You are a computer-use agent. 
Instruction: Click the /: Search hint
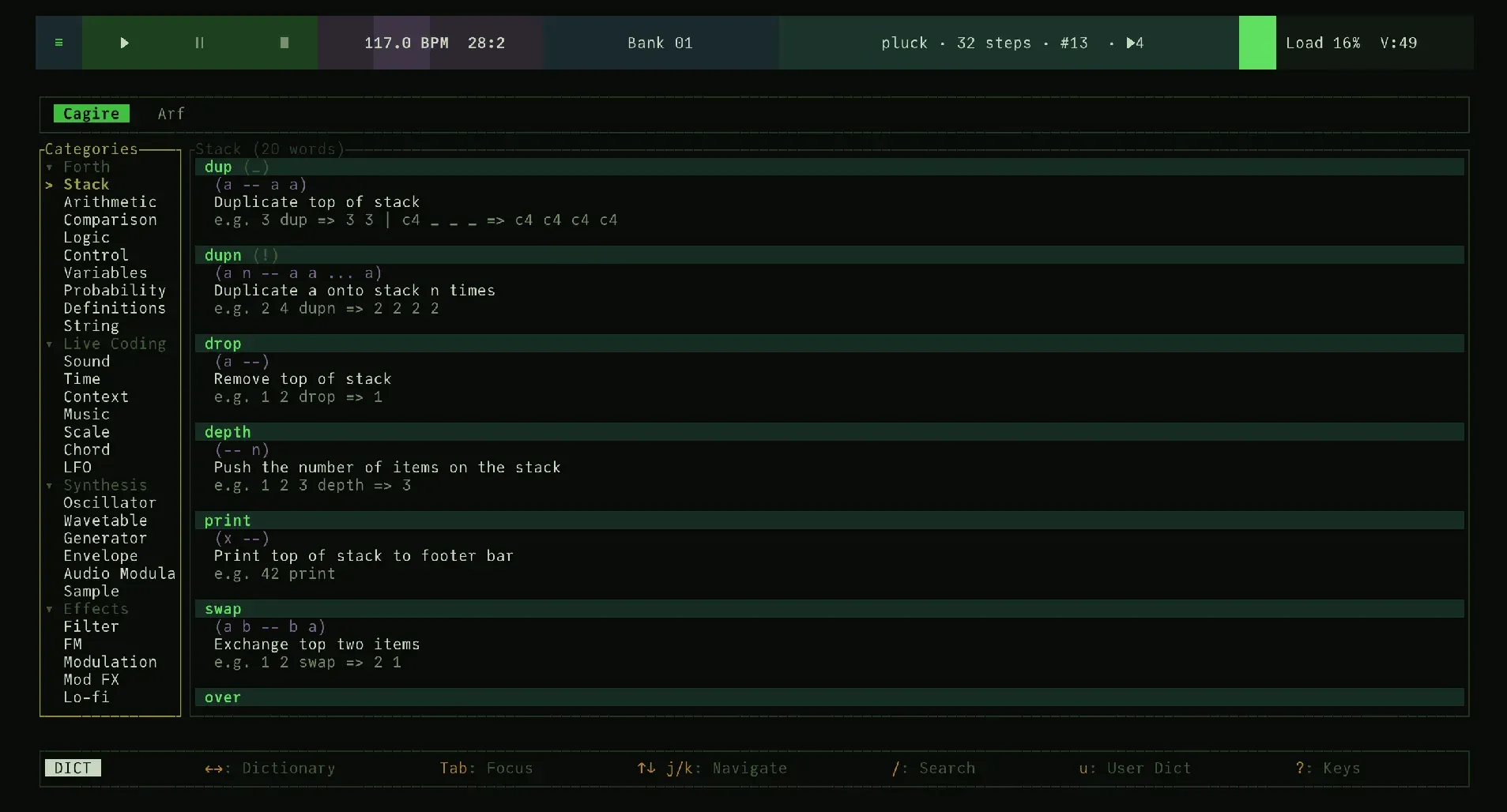933,768
